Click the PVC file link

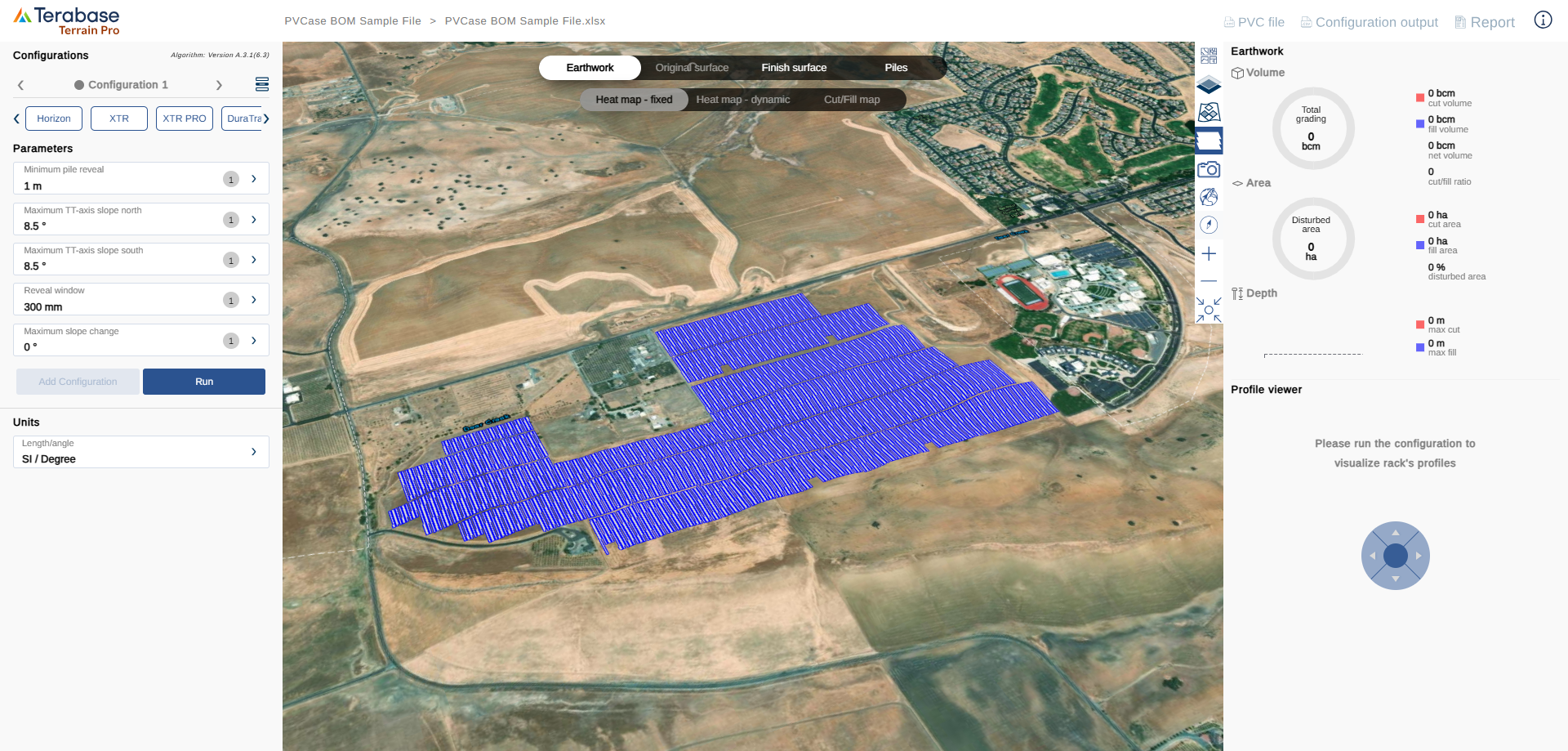click(x=1261, y=22)
